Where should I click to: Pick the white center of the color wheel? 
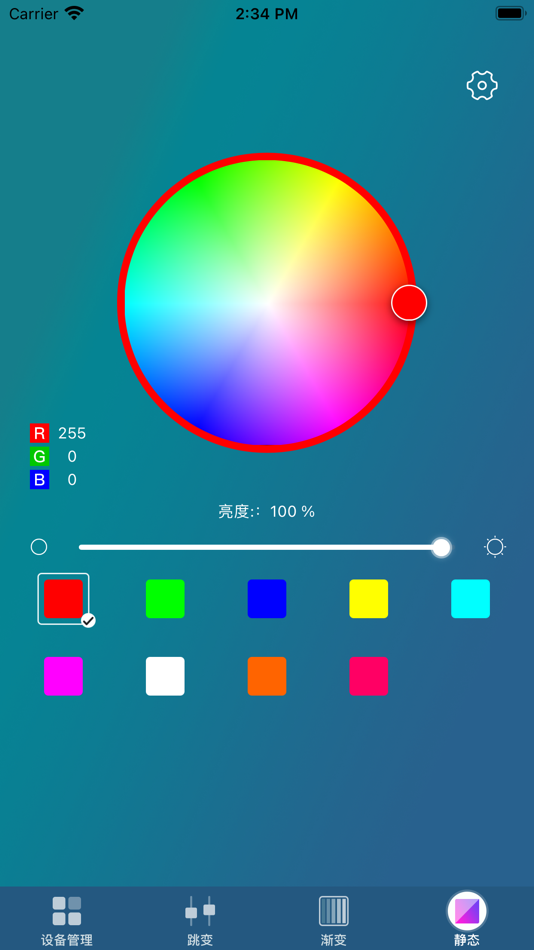[267, 302]
